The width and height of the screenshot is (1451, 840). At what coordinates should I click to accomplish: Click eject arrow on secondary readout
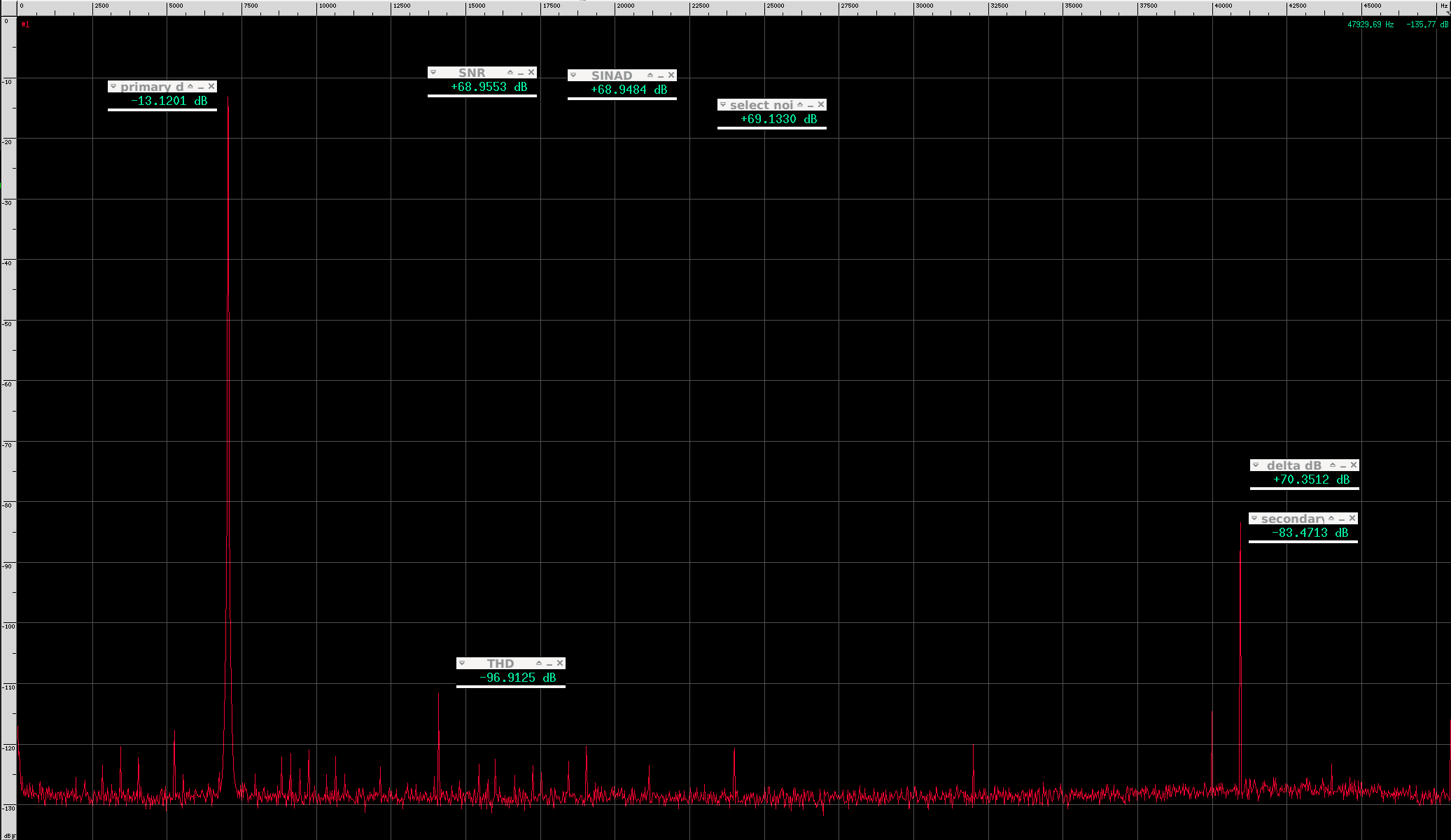click(1331, 519)
